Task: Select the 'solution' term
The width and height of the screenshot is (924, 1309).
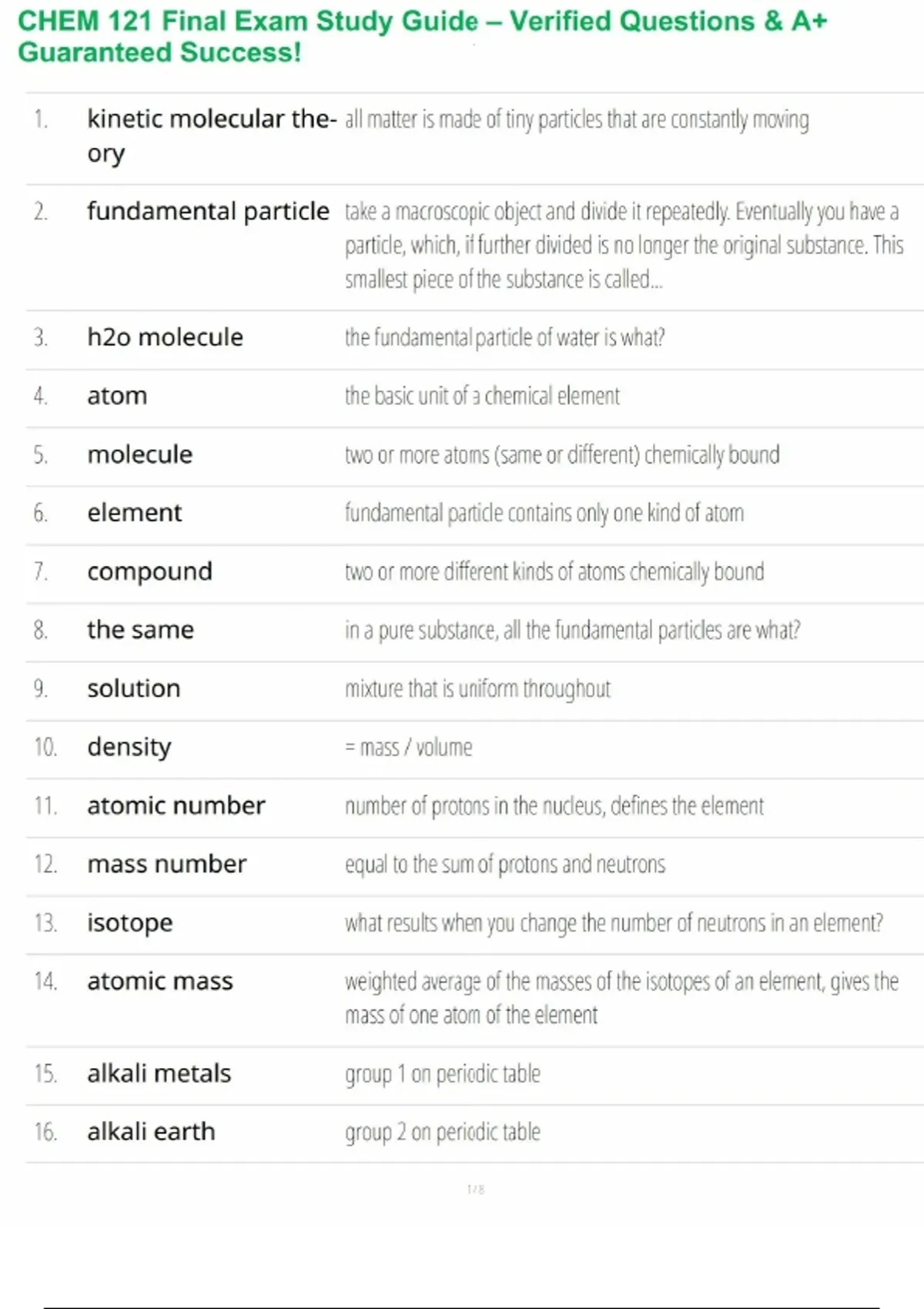Action: (133, 688)
